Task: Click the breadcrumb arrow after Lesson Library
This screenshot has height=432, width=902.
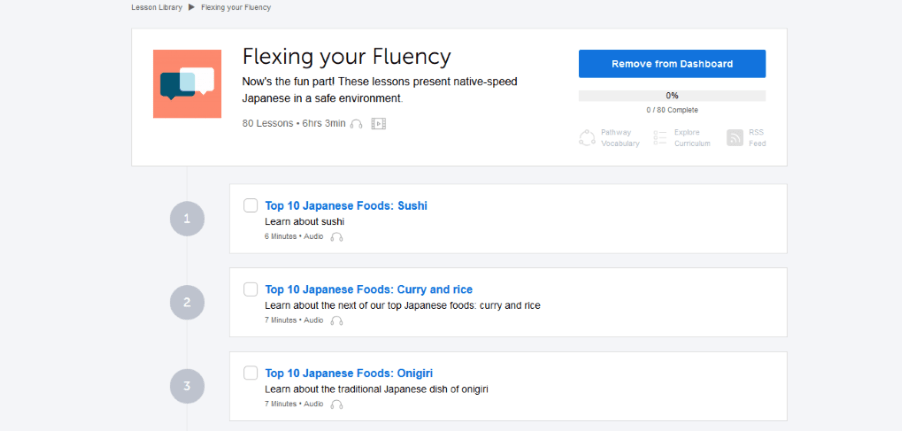Action: (192, 7)
